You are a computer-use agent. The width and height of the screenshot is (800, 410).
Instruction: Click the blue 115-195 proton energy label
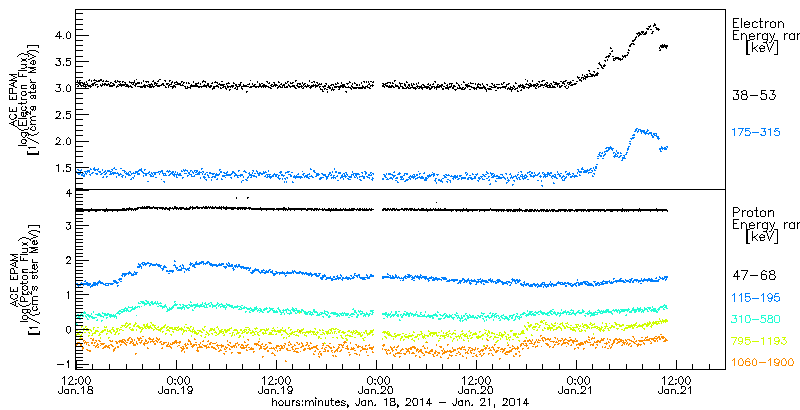(x=756, y=298)
